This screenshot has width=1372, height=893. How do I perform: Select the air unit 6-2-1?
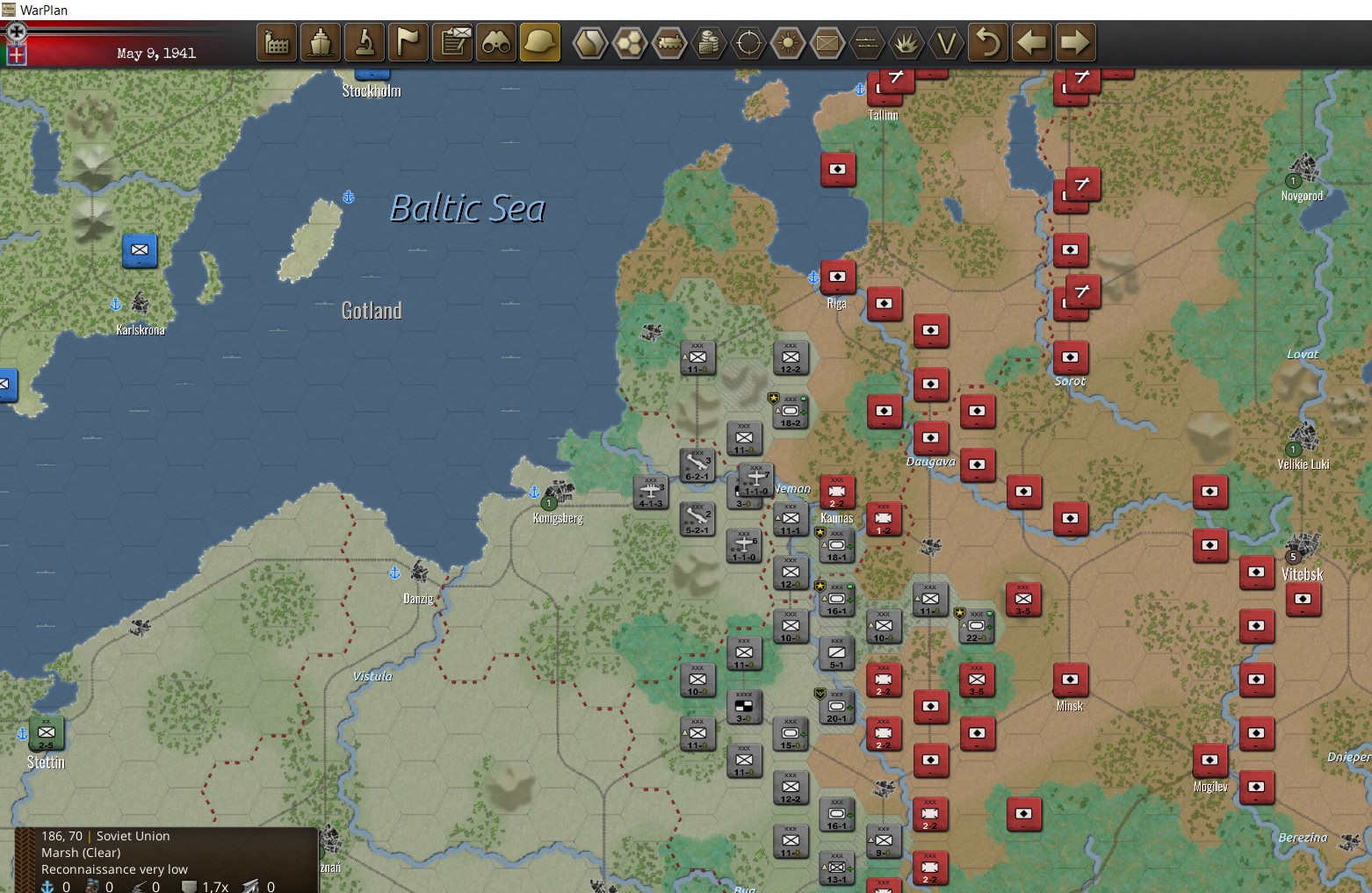click(x=697, y=465)
